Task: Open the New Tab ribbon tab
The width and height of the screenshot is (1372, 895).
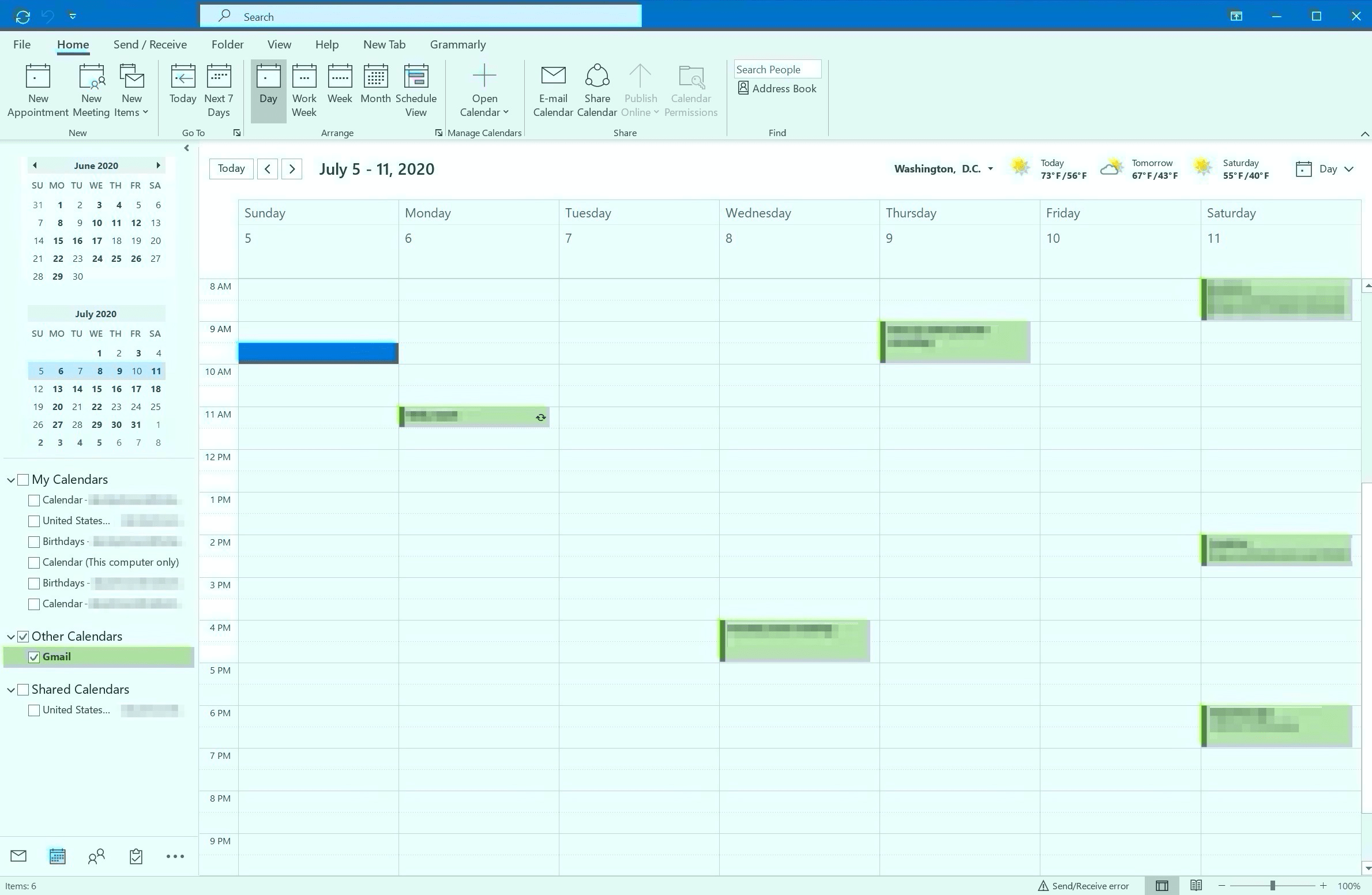Action: tap(384, 44)
